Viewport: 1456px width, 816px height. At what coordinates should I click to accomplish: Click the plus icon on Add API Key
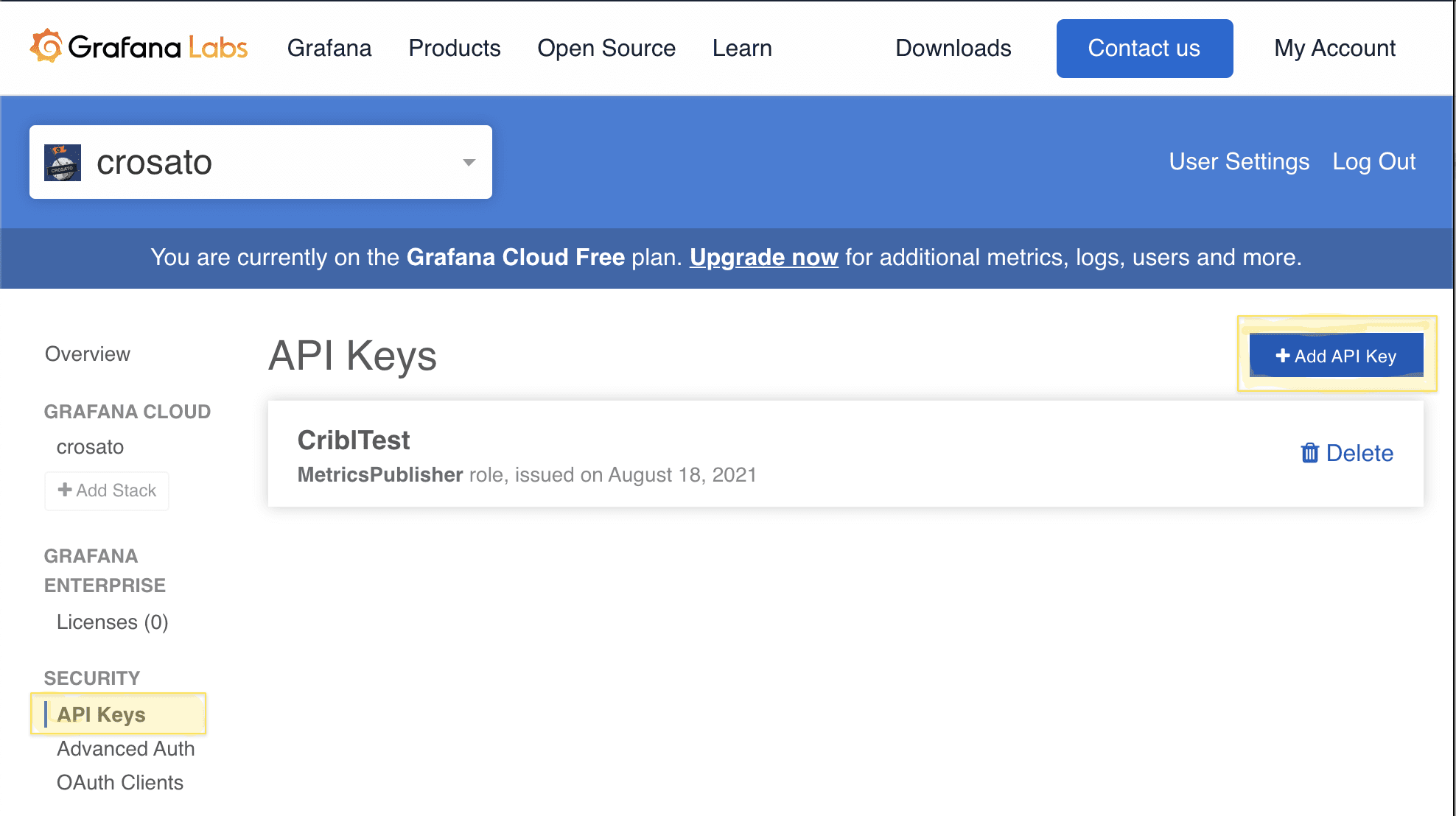click(x=1282, y=356)
